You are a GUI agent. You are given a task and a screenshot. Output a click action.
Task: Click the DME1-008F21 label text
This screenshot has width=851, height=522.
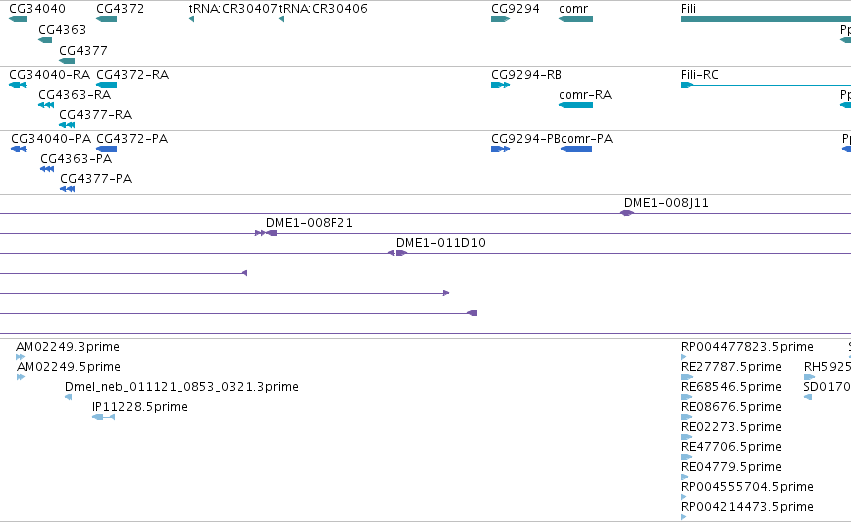(x=309, y=222)
